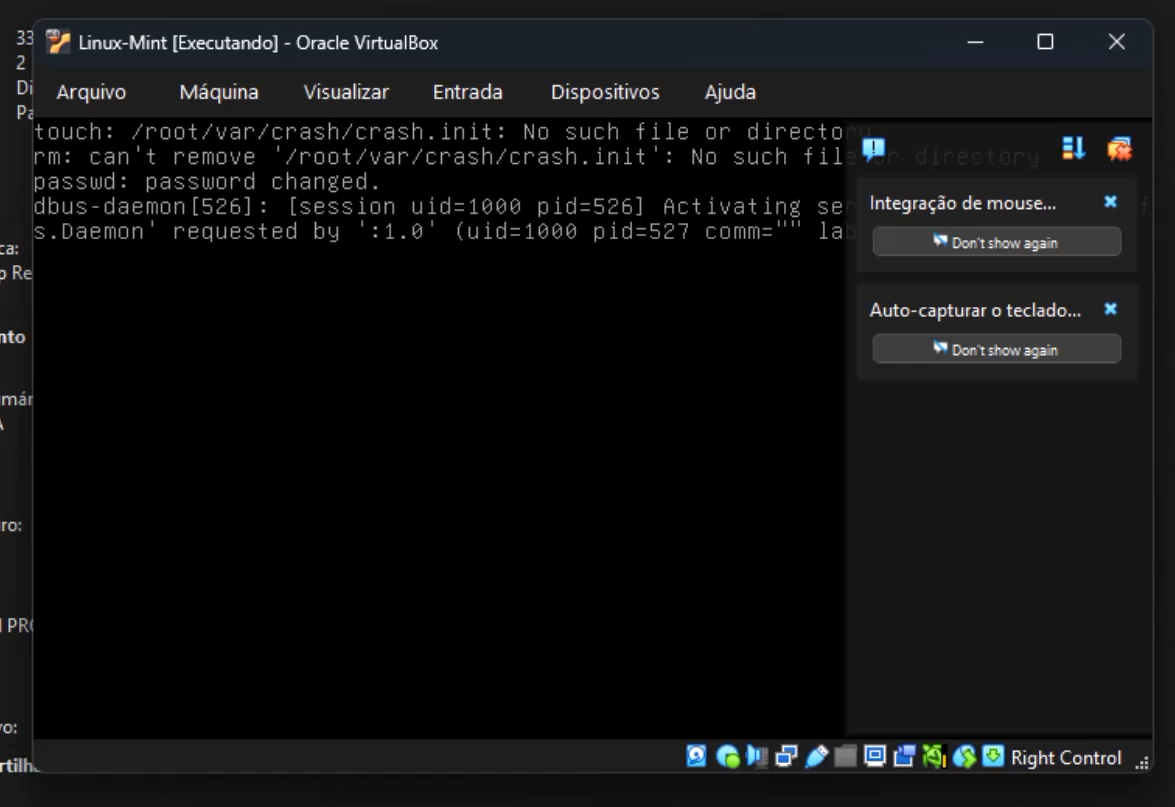Click the VirtualBox window title bar icon
The height and width of the screenshot is (807, 1175).
click(58, 42)
